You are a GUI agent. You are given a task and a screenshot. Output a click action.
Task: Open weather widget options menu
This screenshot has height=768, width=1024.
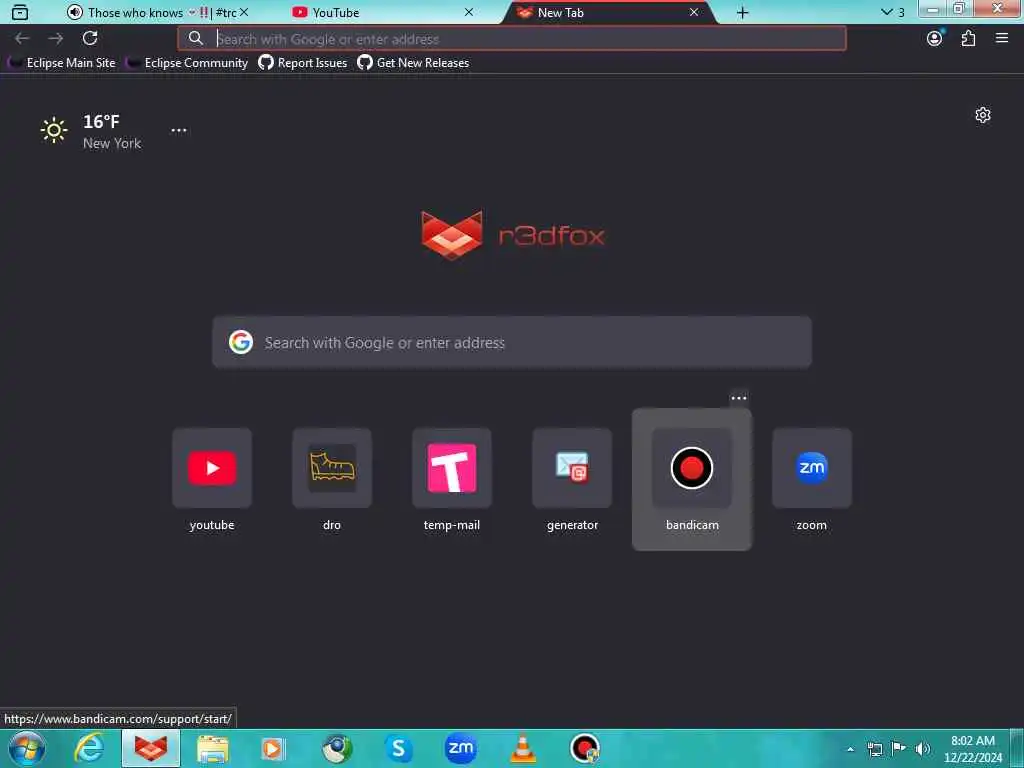coord(179,130)
